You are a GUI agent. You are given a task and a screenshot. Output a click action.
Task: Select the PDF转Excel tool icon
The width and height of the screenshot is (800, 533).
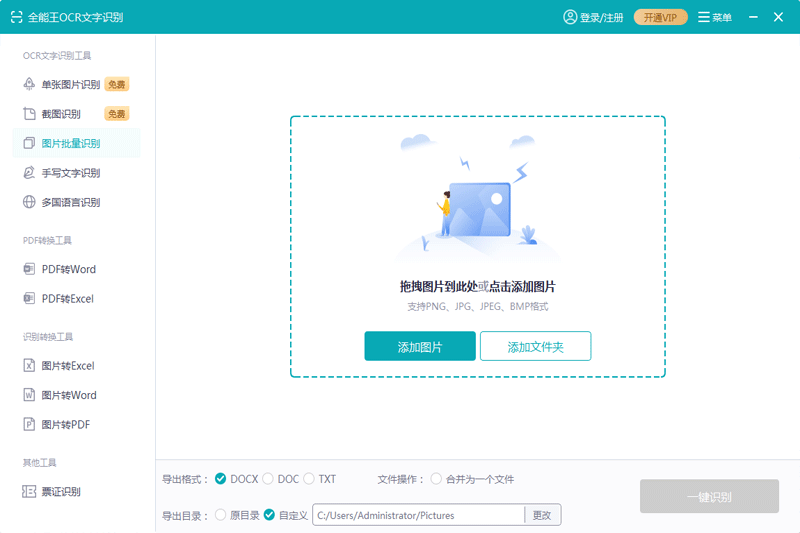tap(29, 298)
